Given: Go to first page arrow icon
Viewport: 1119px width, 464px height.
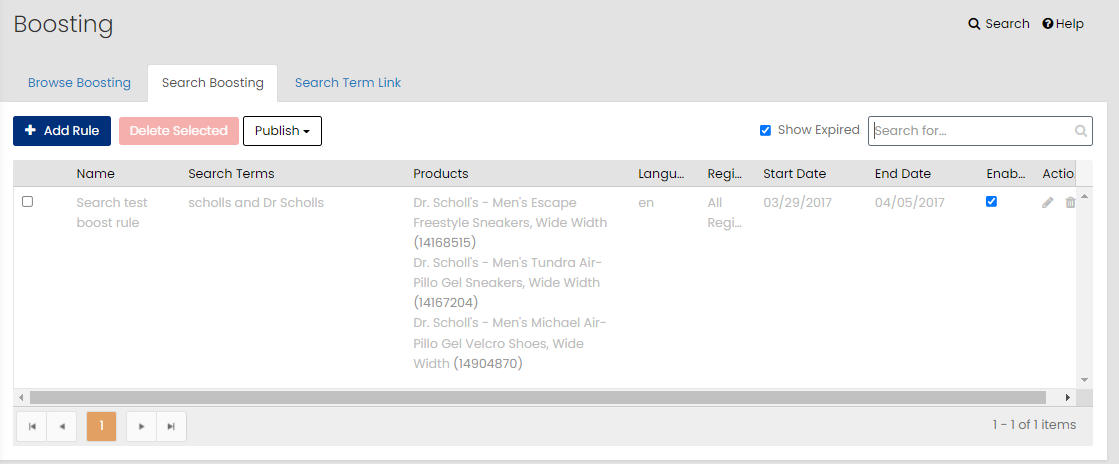Looking at the screenshot, I should coord(31,426).
